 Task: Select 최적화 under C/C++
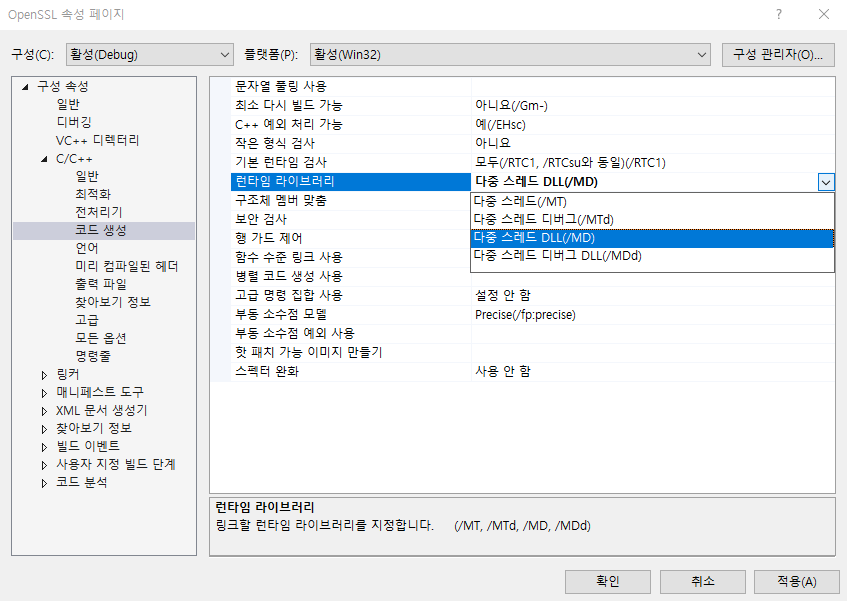pyautogui.click(x=93, y=194)
